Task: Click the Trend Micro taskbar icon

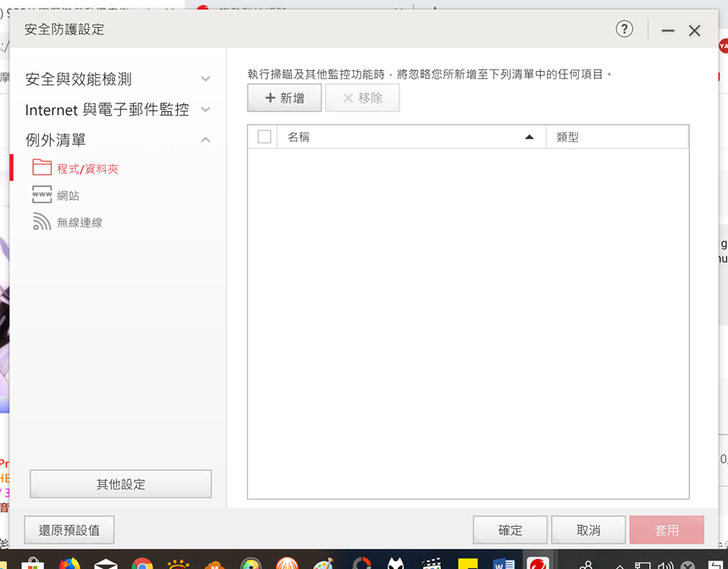Action: pyautogui.click(x=539, y=563)
